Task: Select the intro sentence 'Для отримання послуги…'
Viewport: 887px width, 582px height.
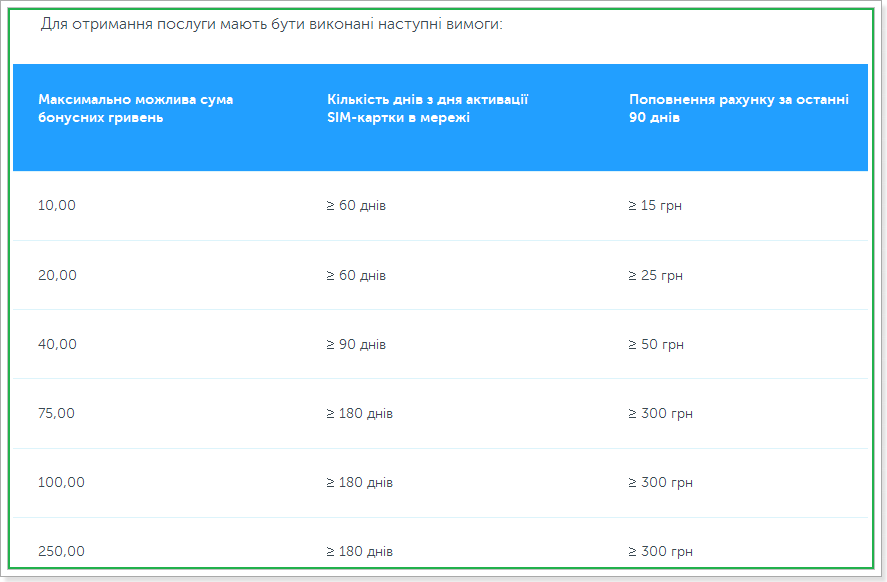Action: 272,24
